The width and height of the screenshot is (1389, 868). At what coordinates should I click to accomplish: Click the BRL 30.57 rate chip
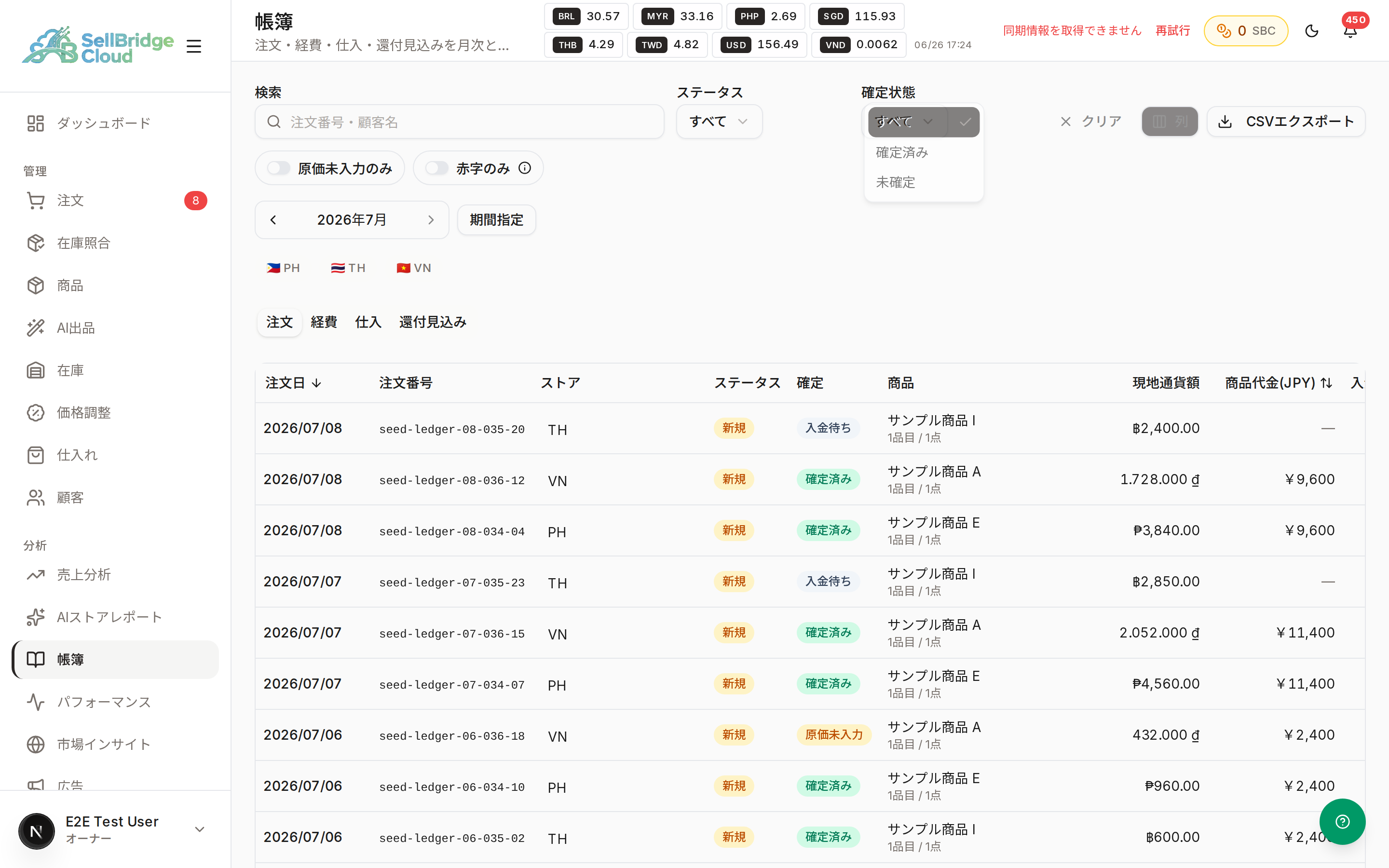(x=586, y=16)
